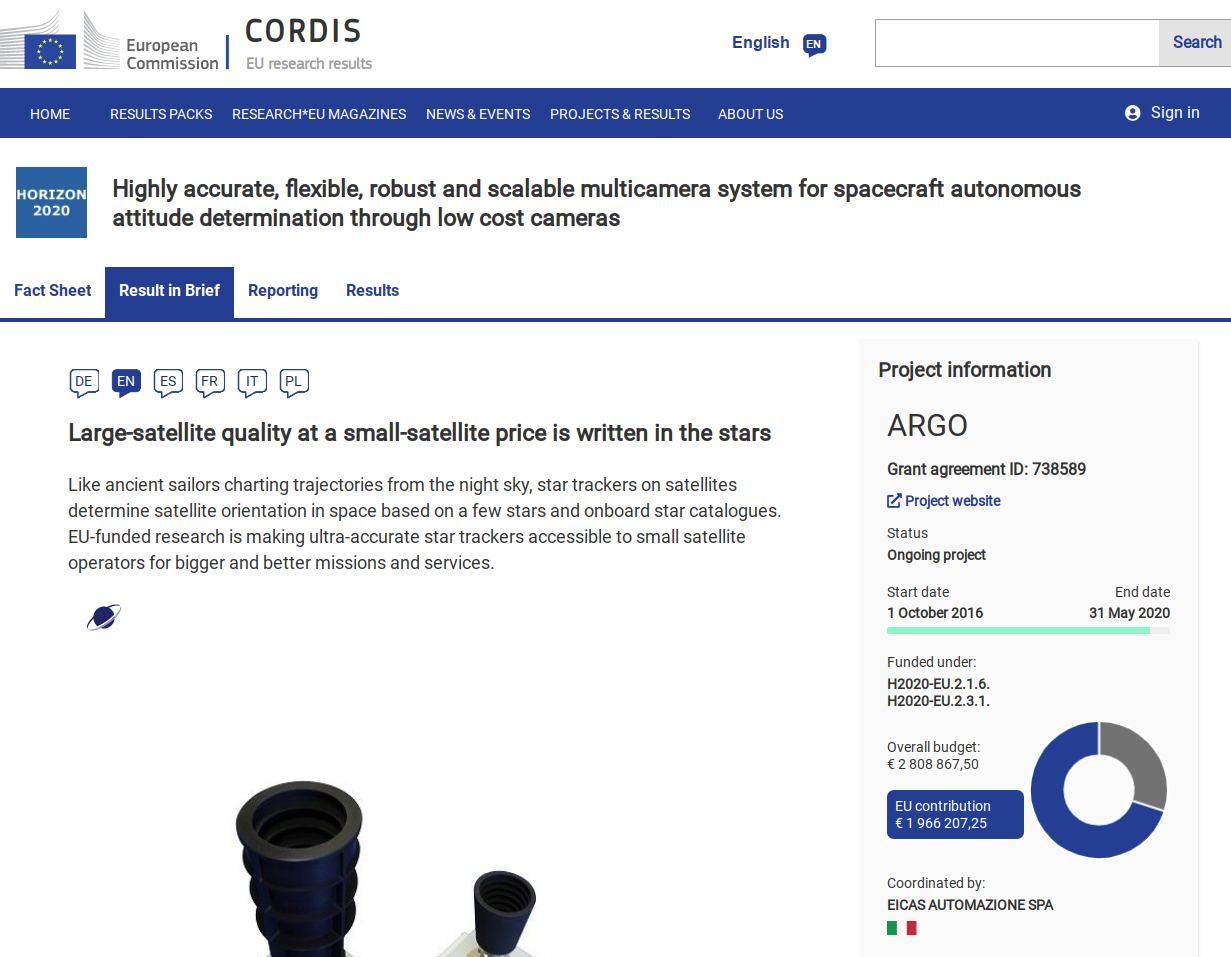1231x957 pixels.
Task: Switch article language to PL
Action: point(294,382)
